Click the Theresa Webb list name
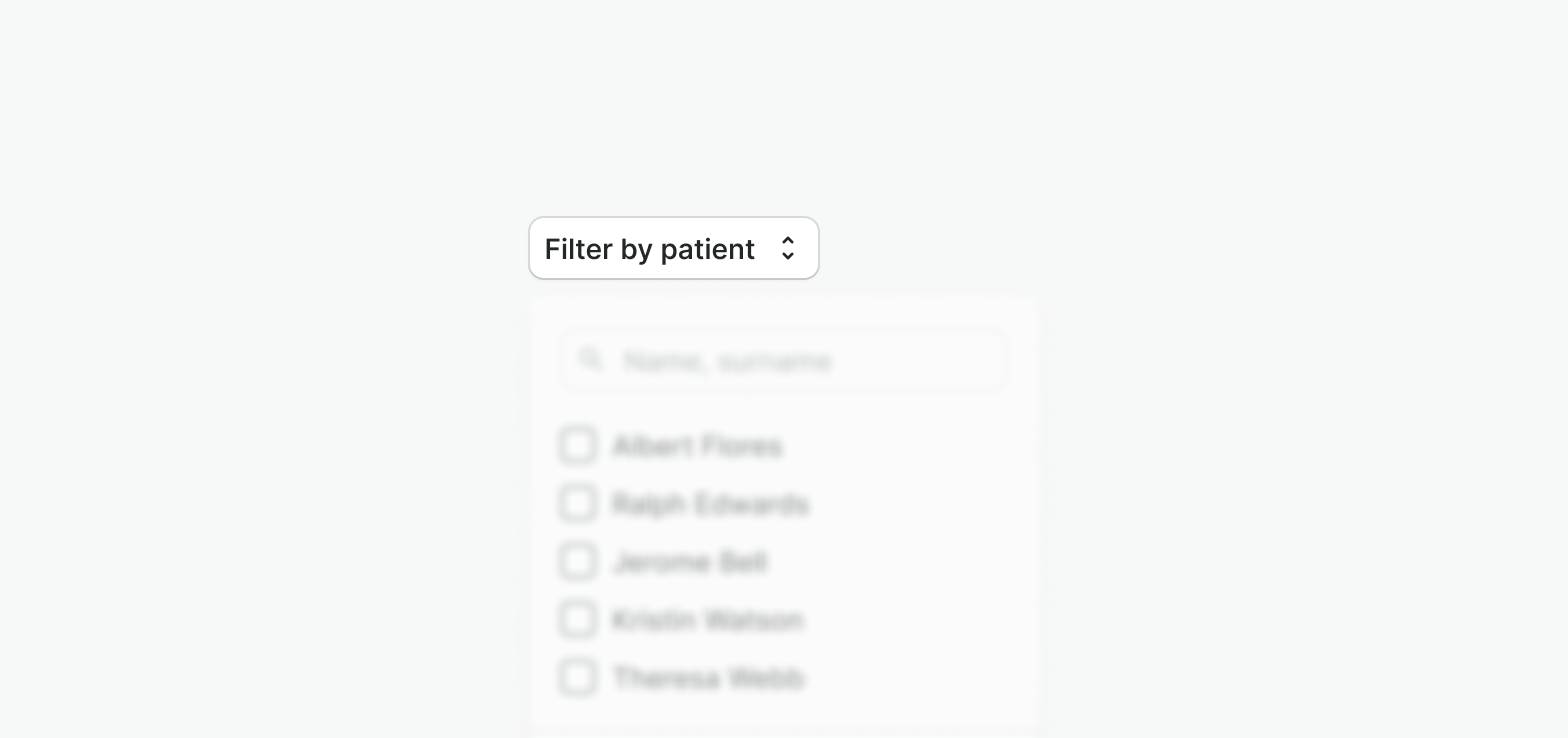 708,678
